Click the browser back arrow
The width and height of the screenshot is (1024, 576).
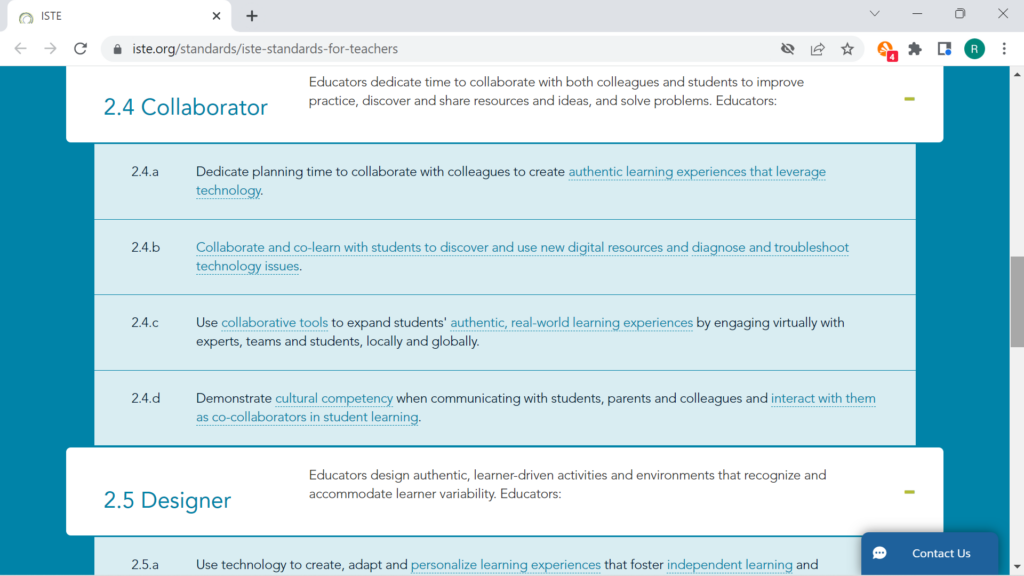pyautogui.click(x=20, y=48)
